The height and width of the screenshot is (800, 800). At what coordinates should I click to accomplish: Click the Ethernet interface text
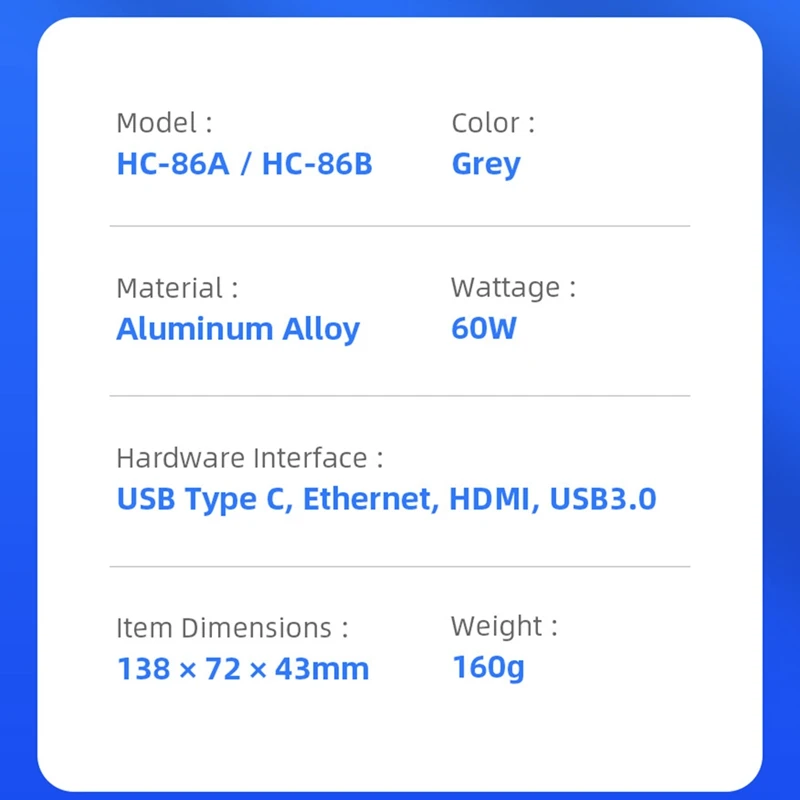tap(370, 499)
